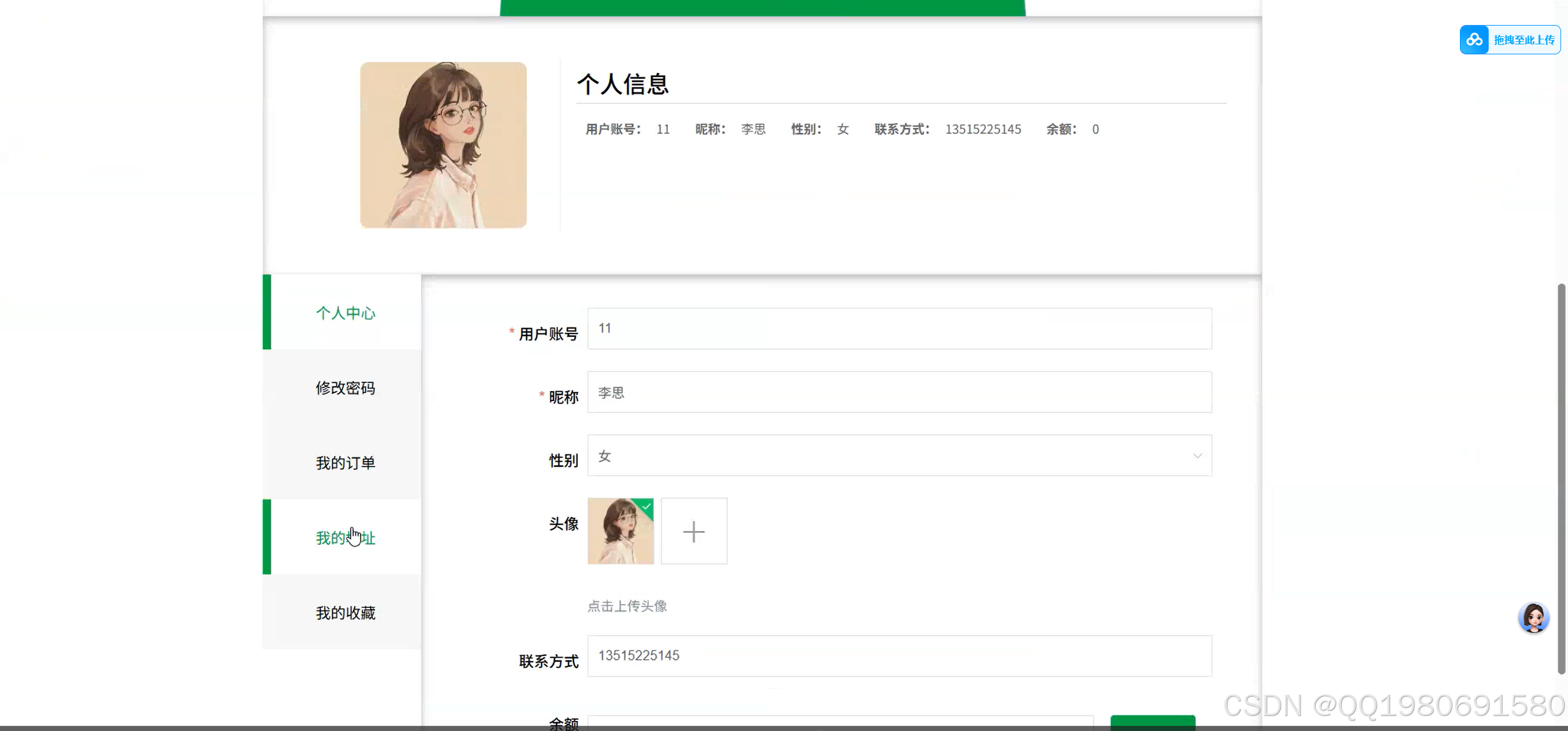Click the plus icon to add an avatar
Image resolution: width=1568 pixels, height=731 pixels.
coord(693,531)
